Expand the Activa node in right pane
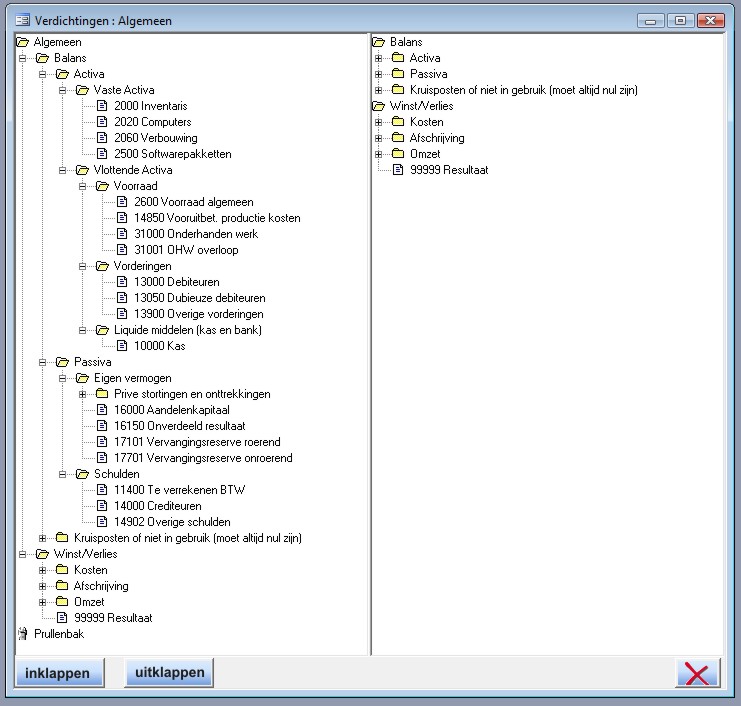Image resolution: width=741 pixels, height=706 pixels. pos(378,58)
